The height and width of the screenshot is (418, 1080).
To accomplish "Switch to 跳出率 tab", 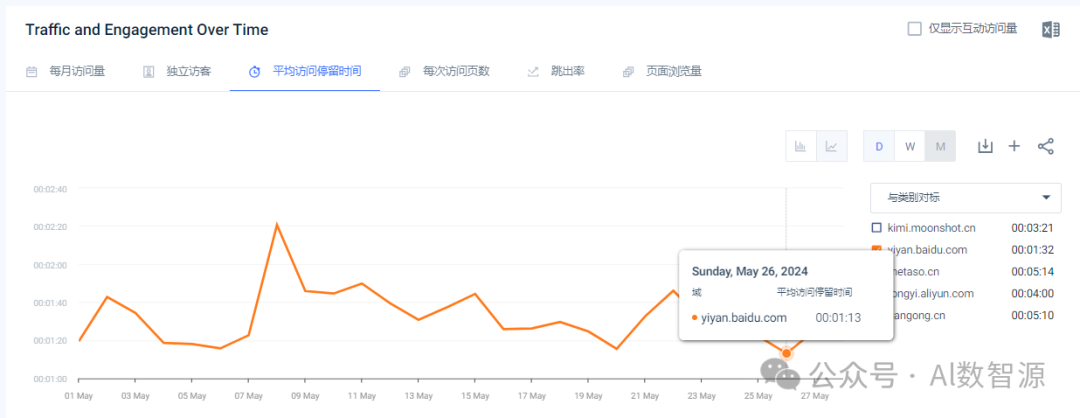I will pyautogui.click(x=556, y=71).
